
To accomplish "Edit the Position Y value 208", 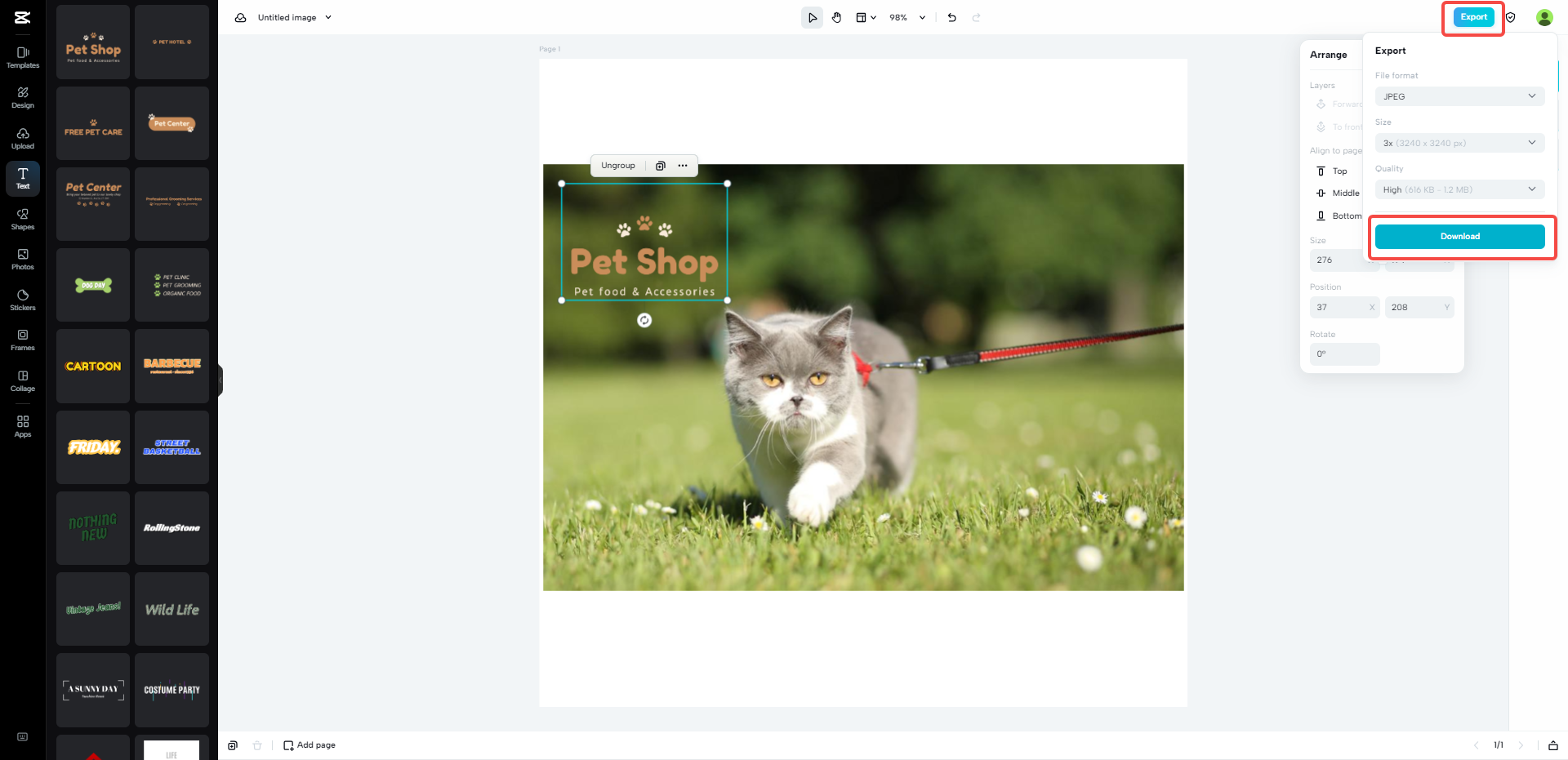I will tap(1419, 308).
